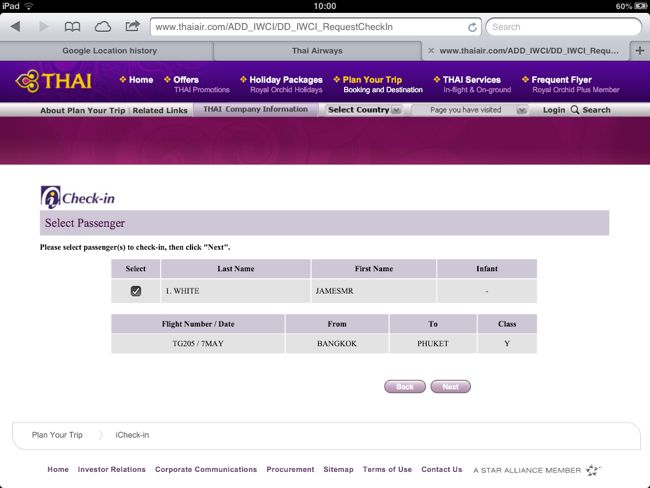Open Corporate Communications footer link
This screenshot has width=650, height=488.
pyautogui.click(x=206, y=469)
